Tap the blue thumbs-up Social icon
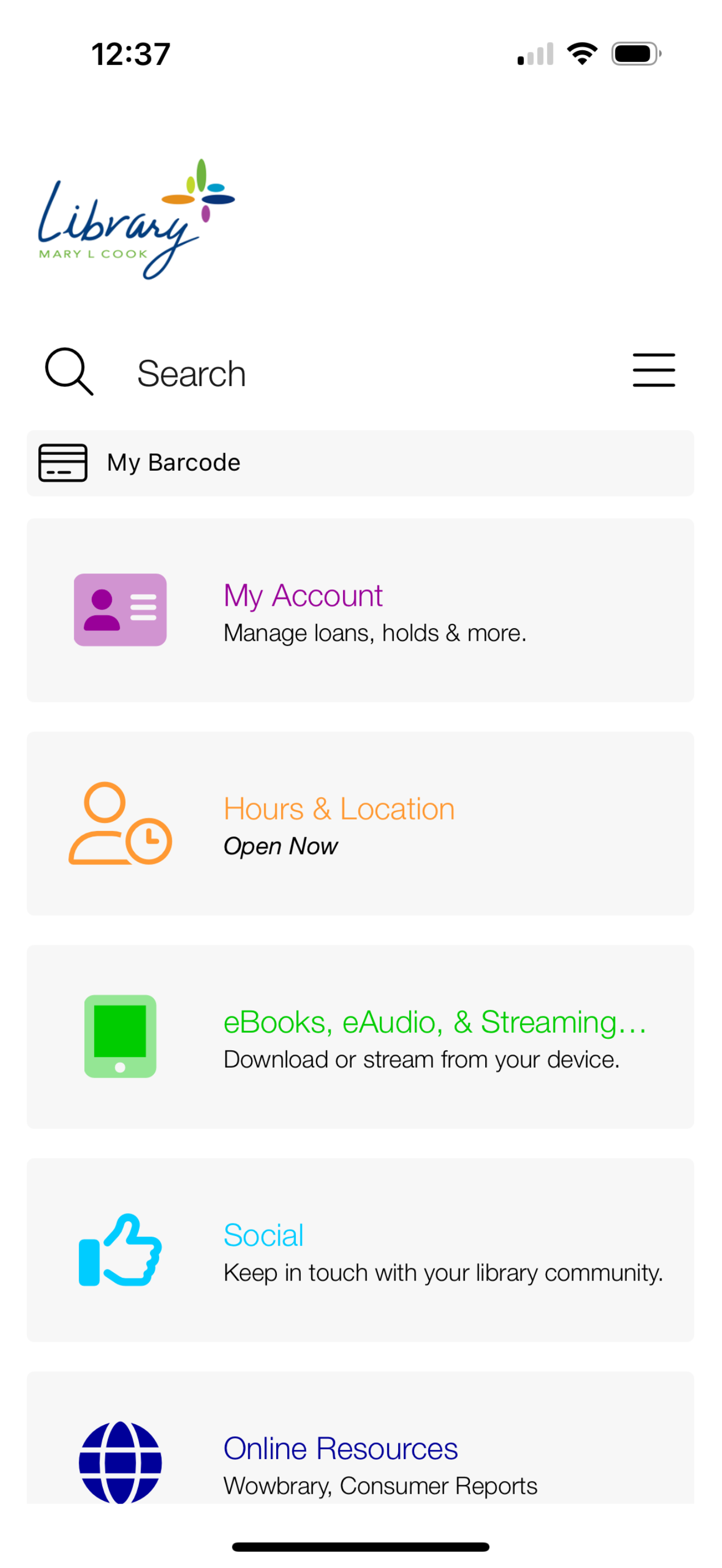This screenshot has width=722, height=1568. pos(120,1250)
